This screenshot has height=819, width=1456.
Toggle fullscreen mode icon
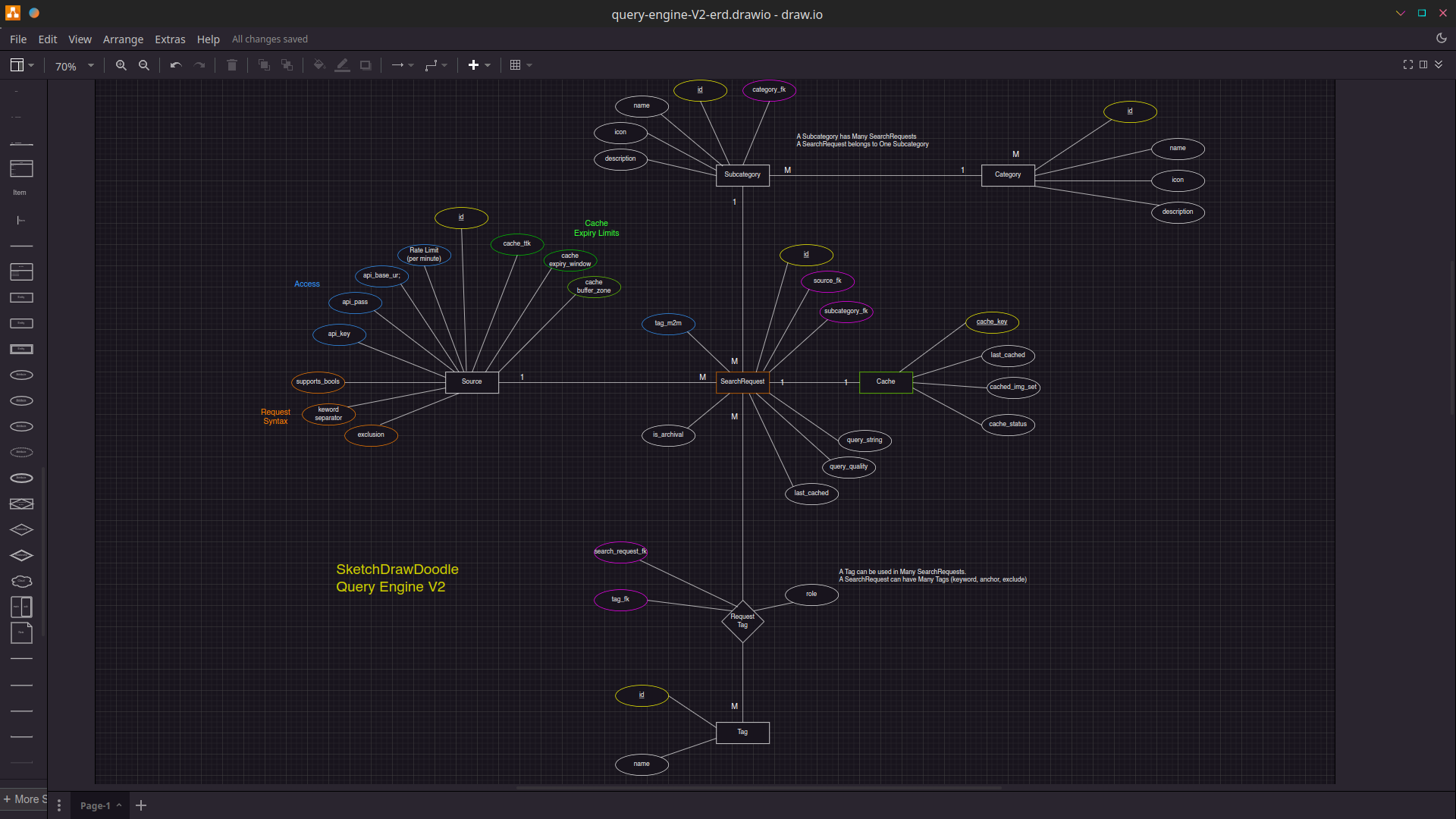point(1408,65)
